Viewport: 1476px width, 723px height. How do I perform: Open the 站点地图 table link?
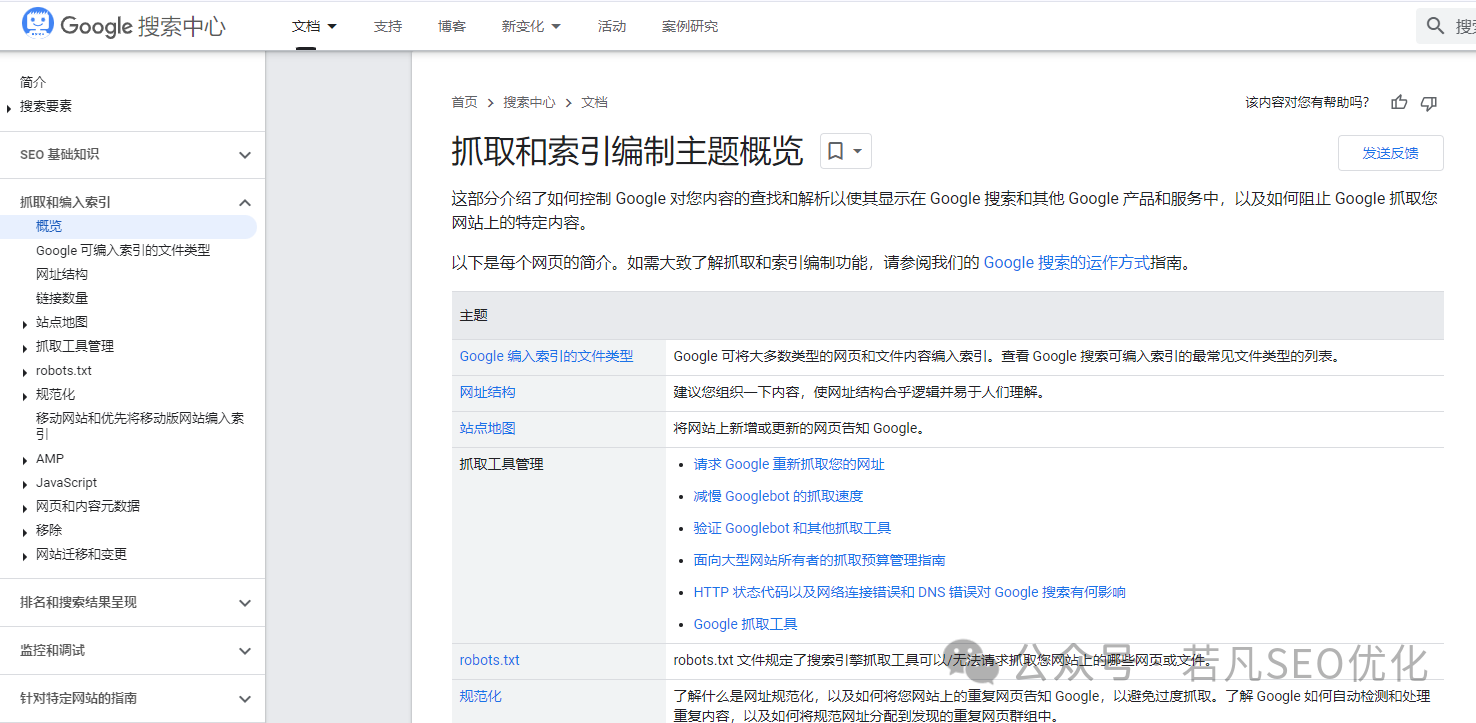pos(488,428)
